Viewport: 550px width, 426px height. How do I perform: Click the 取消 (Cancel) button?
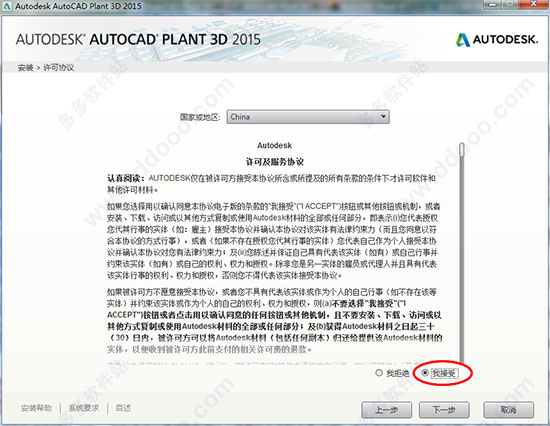pyautogui.click(x=509, y=410)
